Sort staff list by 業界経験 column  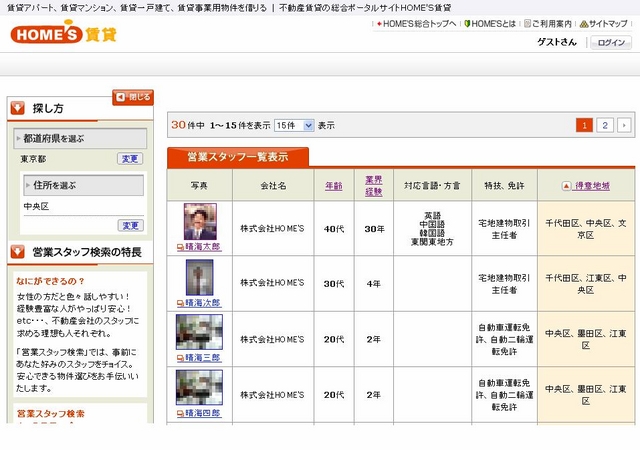point(373,186)
